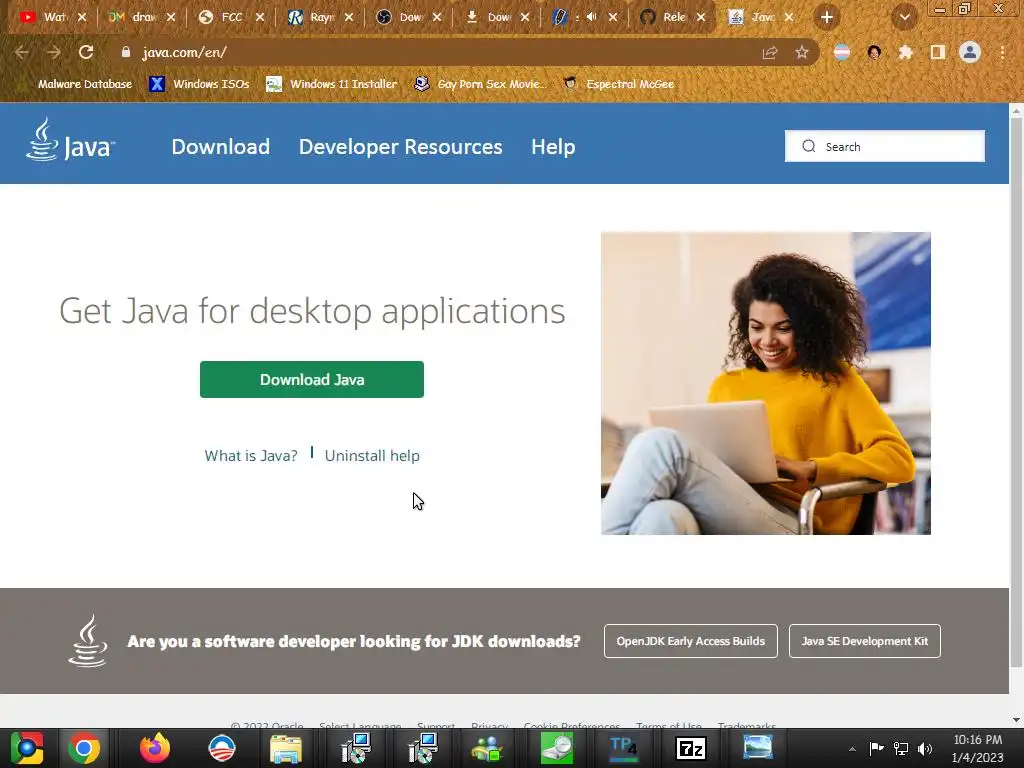Open Google Chrome from the taskbar
The width and height of the screenshot is (1024, 768).
84,748
